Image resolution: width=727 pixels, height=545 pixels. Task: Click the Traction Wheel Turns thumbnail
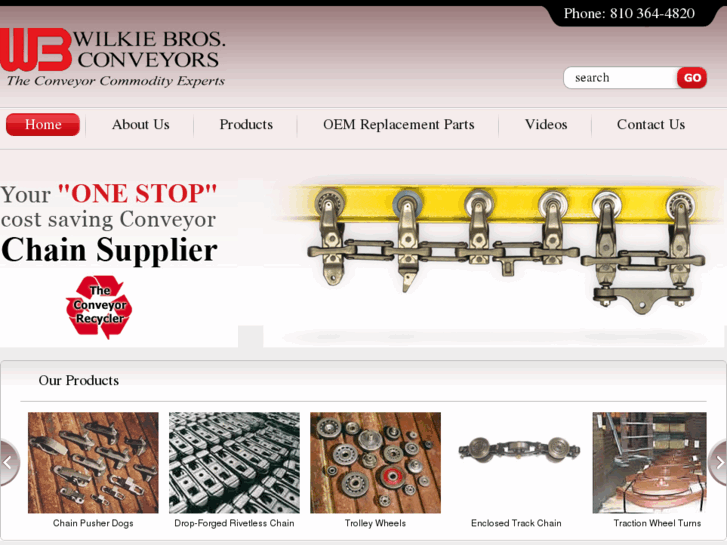point(650,462)
